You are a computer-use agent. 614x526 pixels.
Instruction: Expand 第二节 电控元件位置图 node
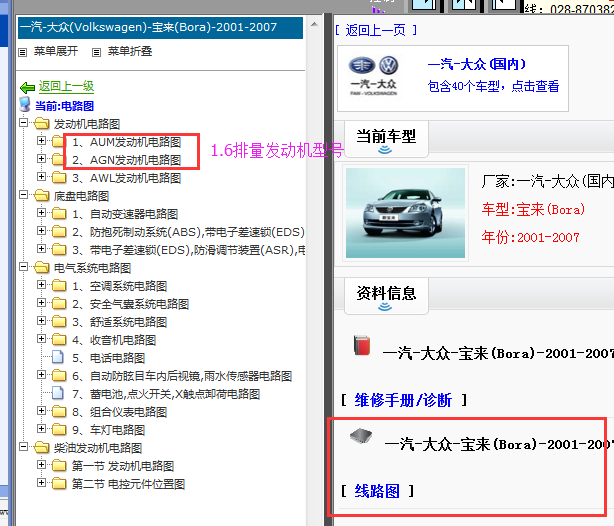(41, 482)
